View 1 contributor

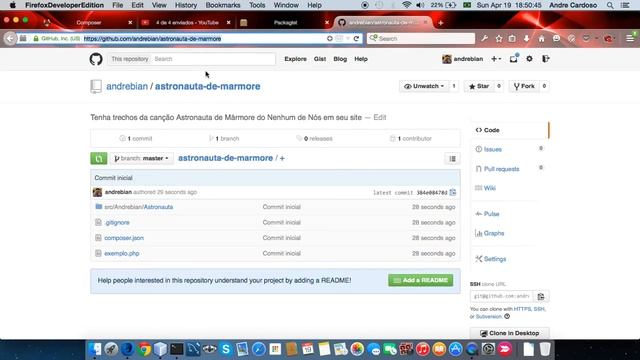[411, 139]
